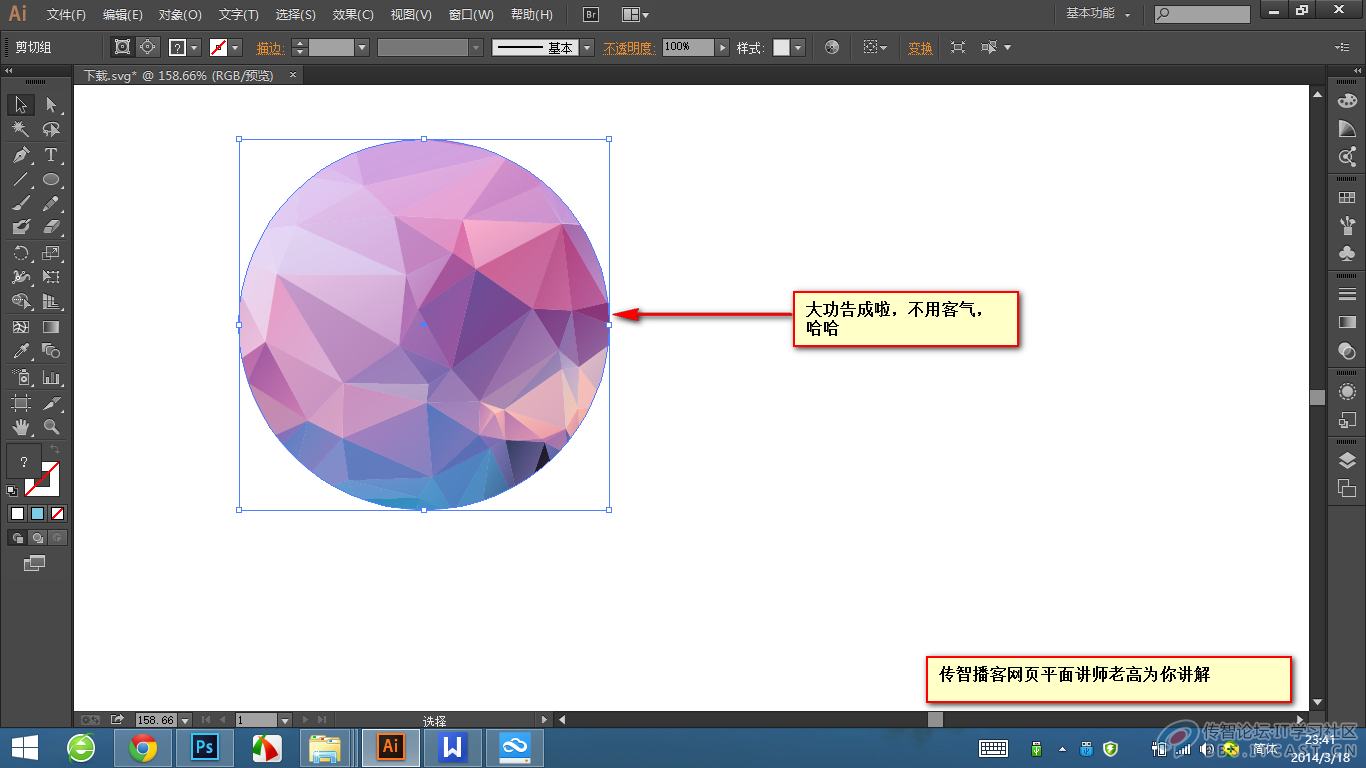Viewport: 1366px width, 768px height.
Task: Open the zoom level dropdown
Action: (x=185, y=720)
